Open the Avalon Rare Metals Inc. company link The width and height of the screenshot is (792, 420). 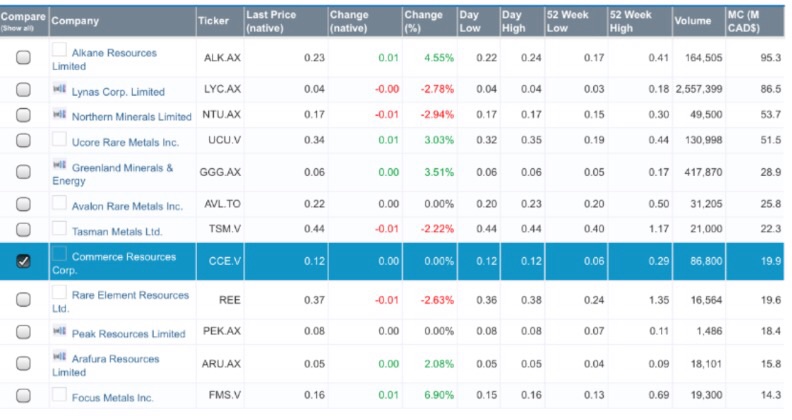click(127, 206)
